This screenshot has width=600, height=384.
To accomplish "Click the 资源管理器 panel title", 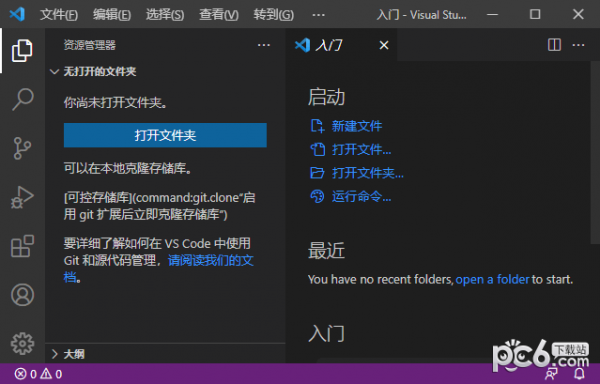I will coord(90,45).
